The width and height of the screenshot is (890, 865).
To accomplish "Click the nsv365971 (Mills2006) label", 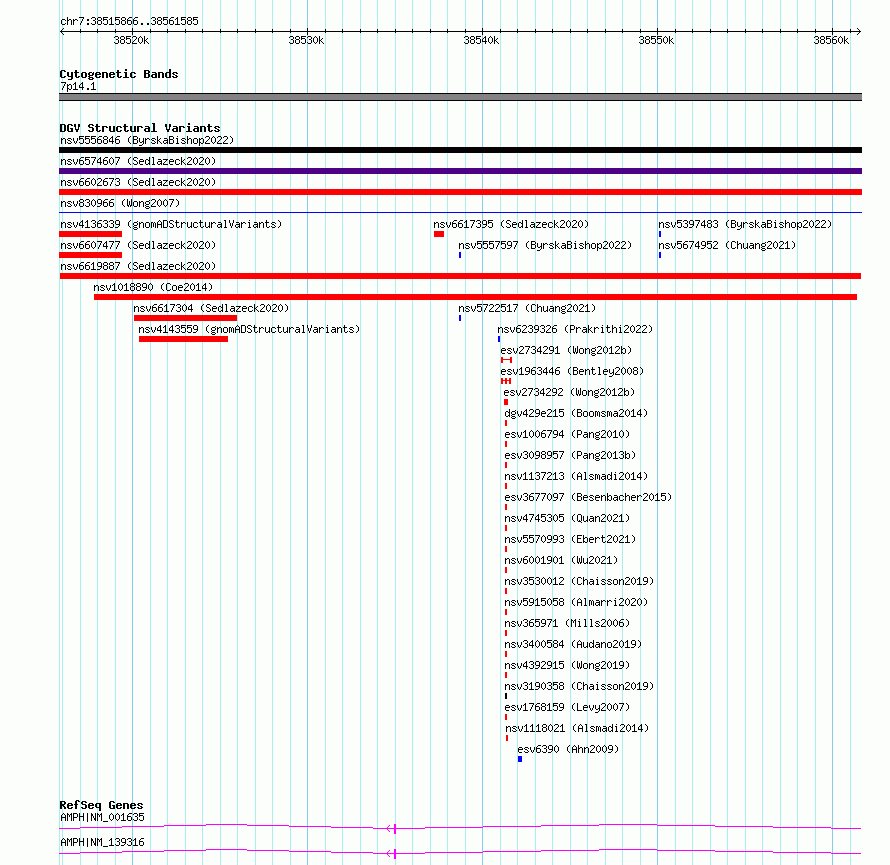I will (x=567, y=623).
